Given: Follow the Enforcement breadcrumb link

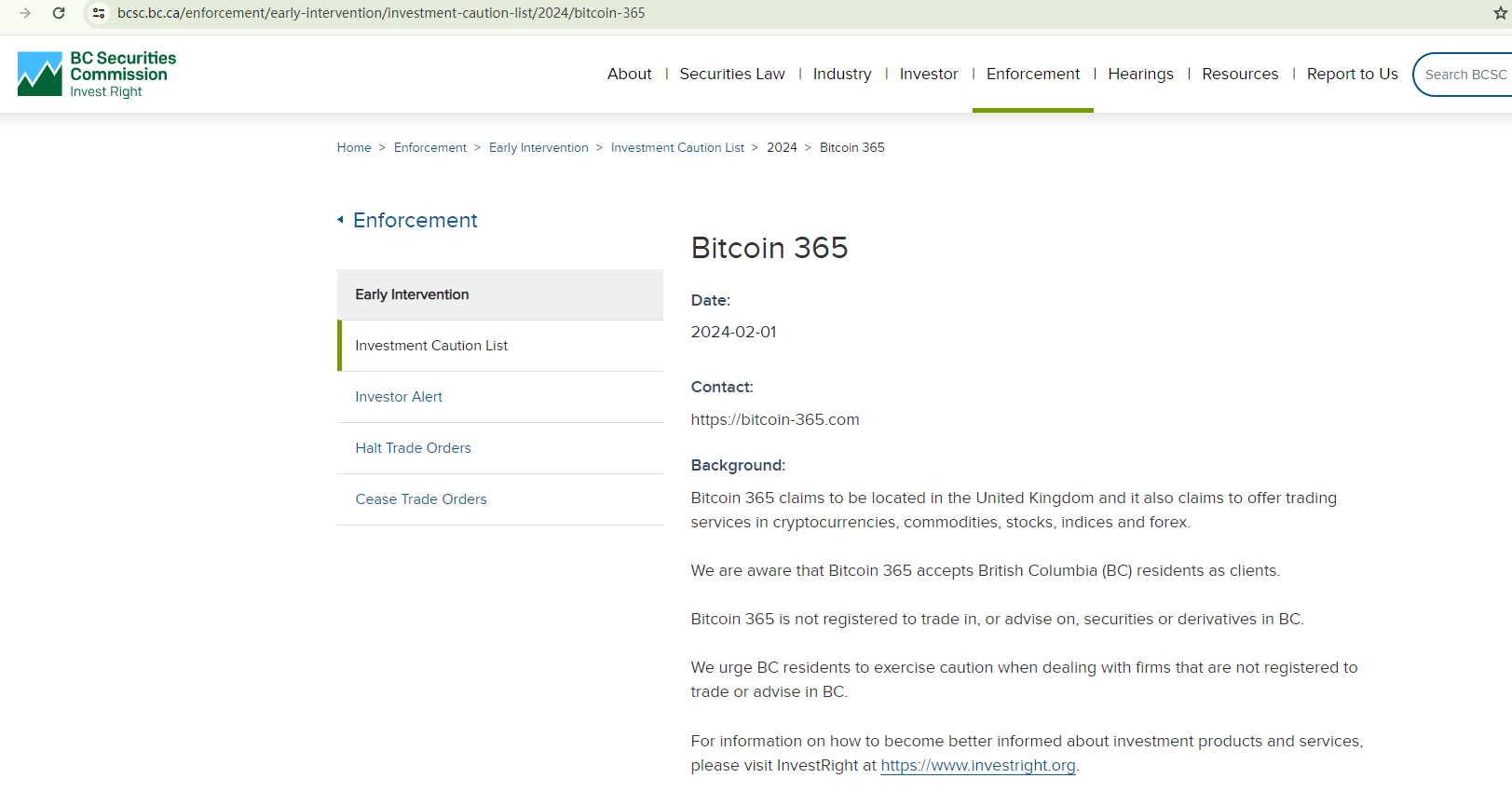Looking at the screenshot, I should 430,147.
